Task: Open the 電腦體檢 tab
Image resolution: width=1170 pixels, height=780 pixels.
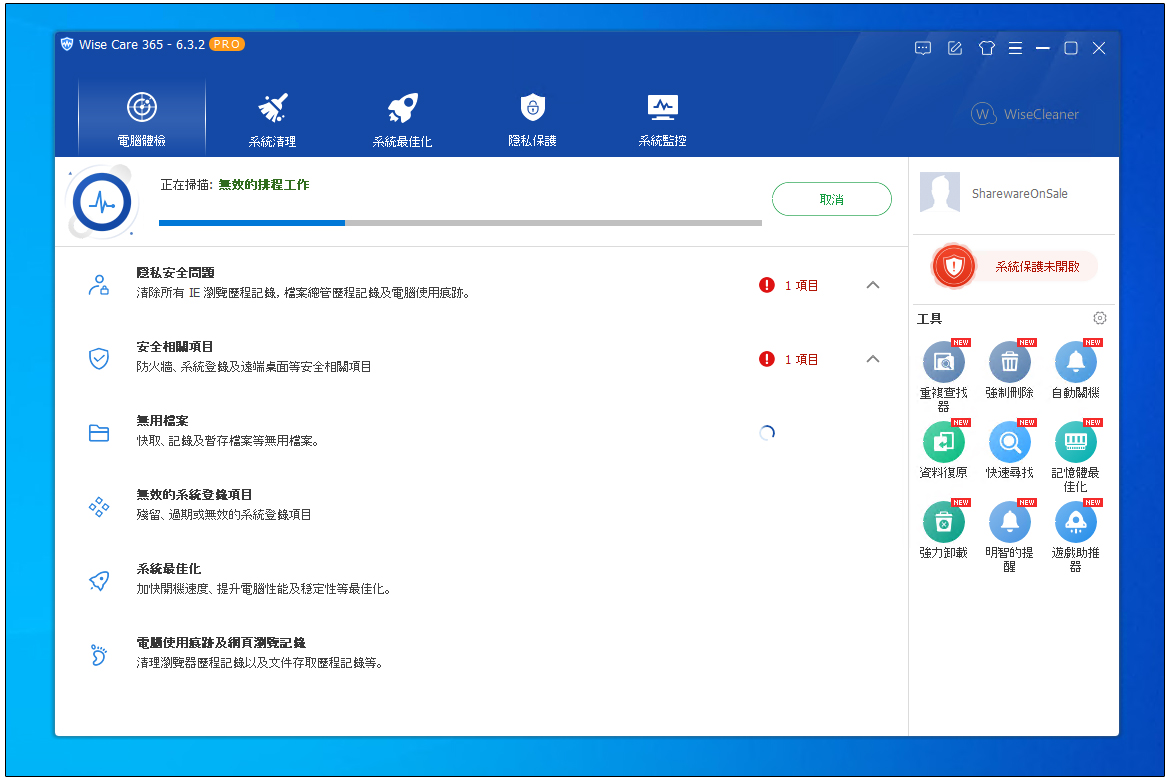Action: point(142,118)
